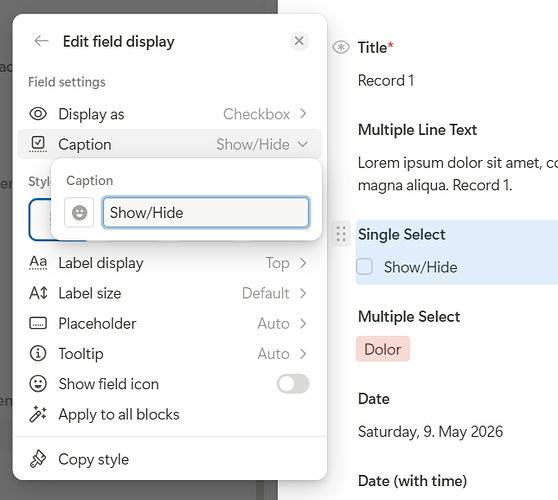Click the Dolor tag under Multiple Select
The height and width of the screenshot is (500, 558).
click(383, 349)
